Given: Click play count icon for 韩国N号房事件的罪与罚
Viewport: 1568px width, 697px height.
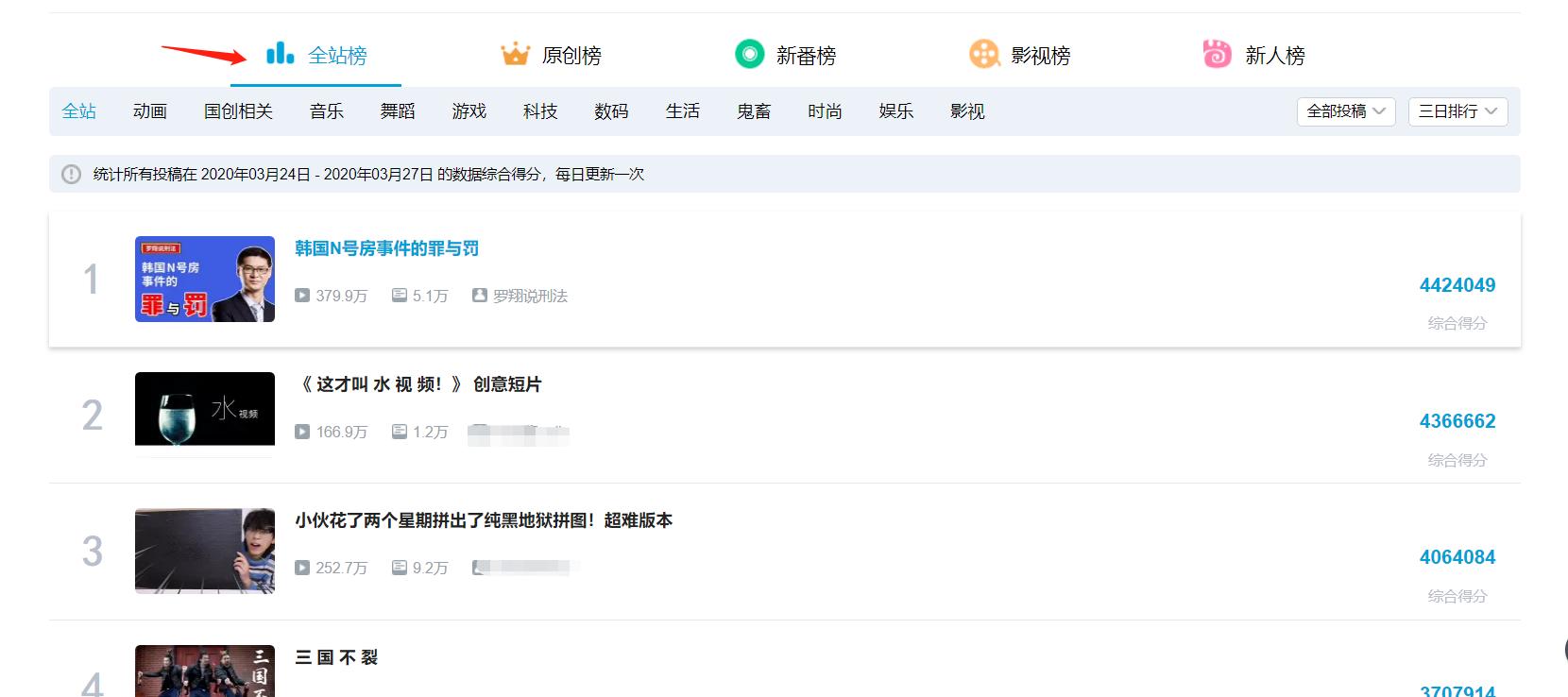Looking at the screenshot, I should pos(302,296).
